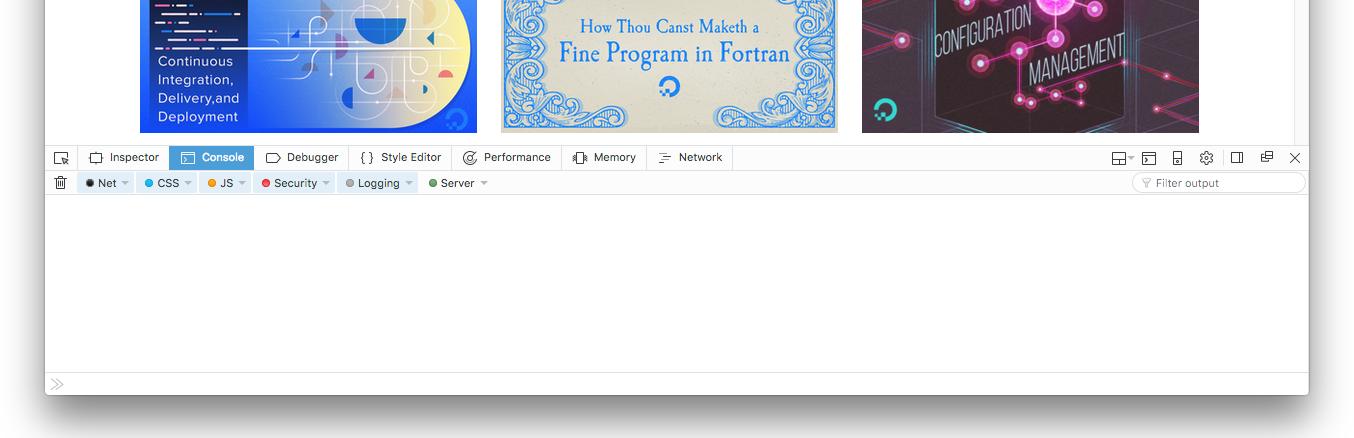Viewport: 1354px width, 438px height.
Task: Toggle Responsive Design Mode icon
Action: [1177, 158]
